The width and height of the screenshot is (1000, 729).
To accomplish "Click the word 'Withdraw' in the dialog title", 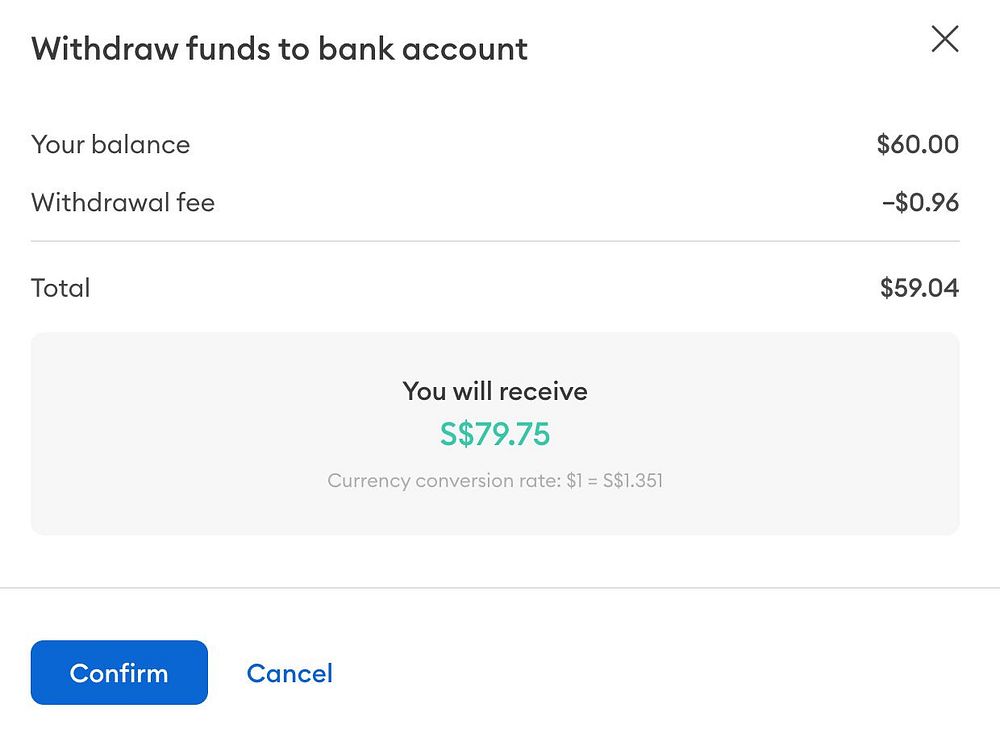I will pos(104,48).
